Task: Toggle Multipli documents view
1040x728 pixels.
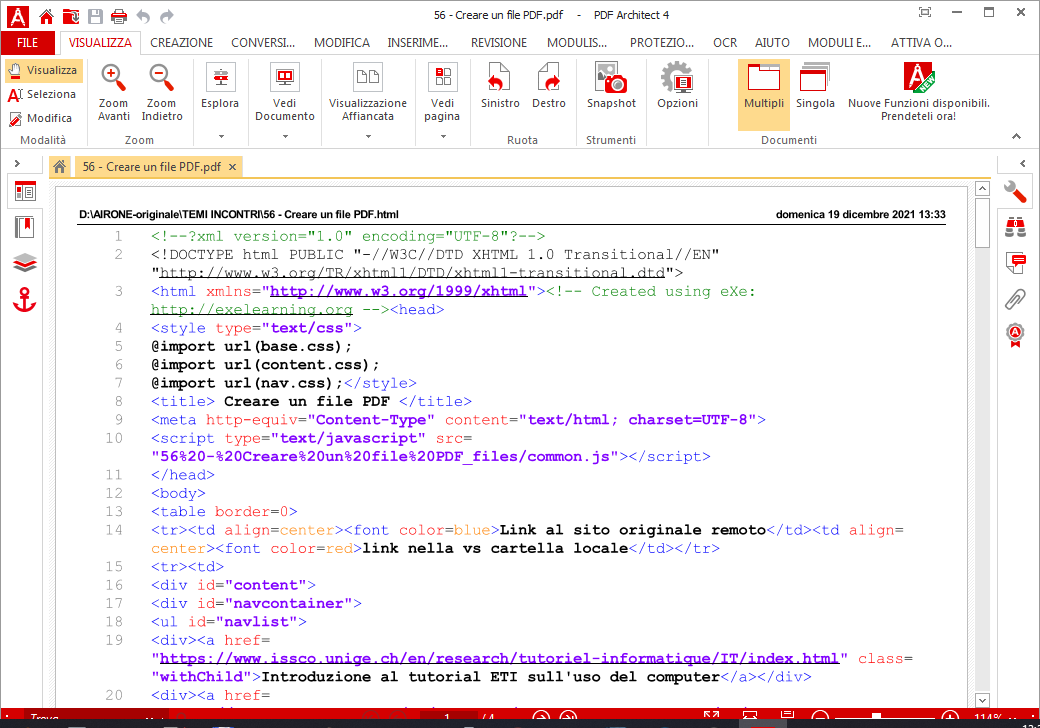Action: pos(763,94)
